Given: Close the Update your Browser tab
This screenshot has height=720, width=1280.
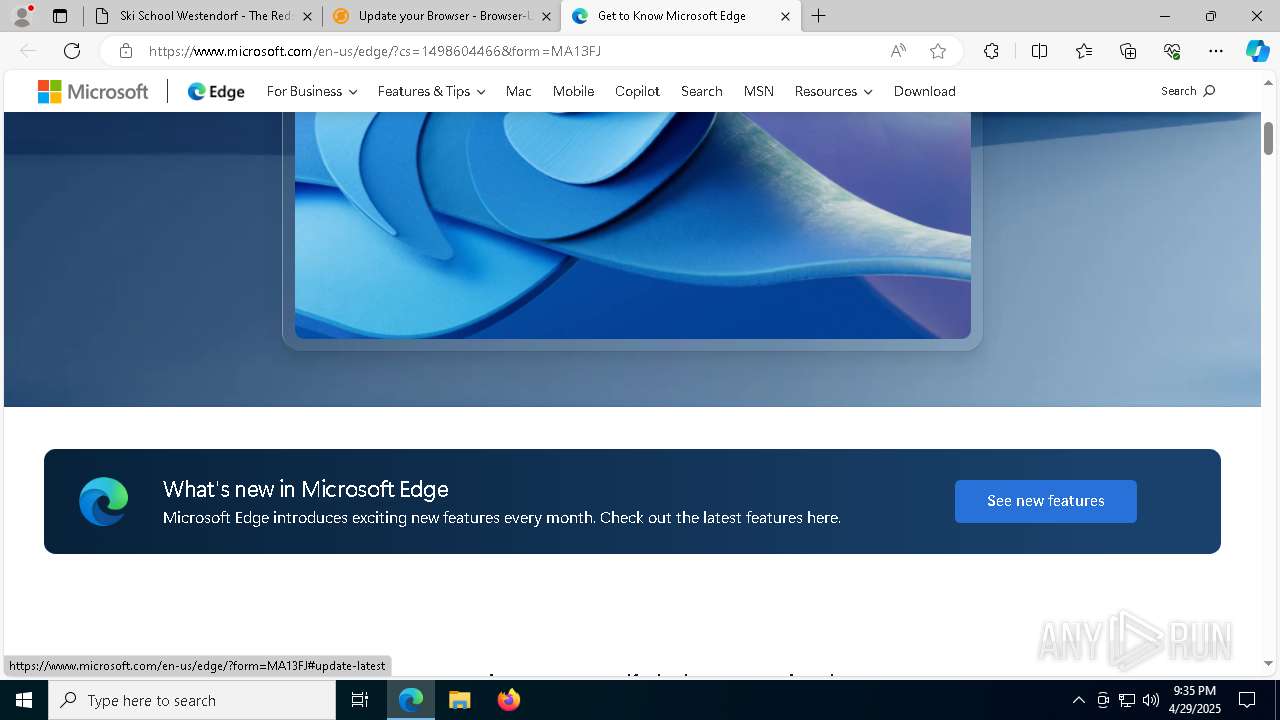Looking at the screenshot, I should click(546, 16).
